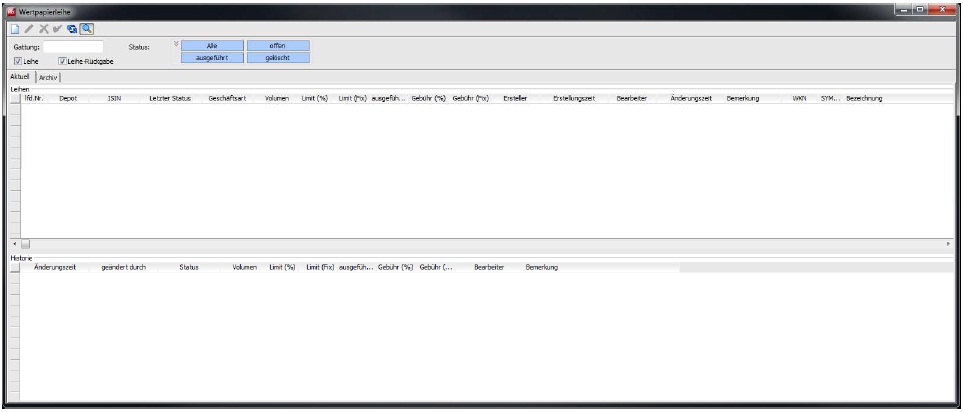The width and height of the screenshot is (963, 412).
Task: Focus the Gattung input field
Action: click(73, 47)
